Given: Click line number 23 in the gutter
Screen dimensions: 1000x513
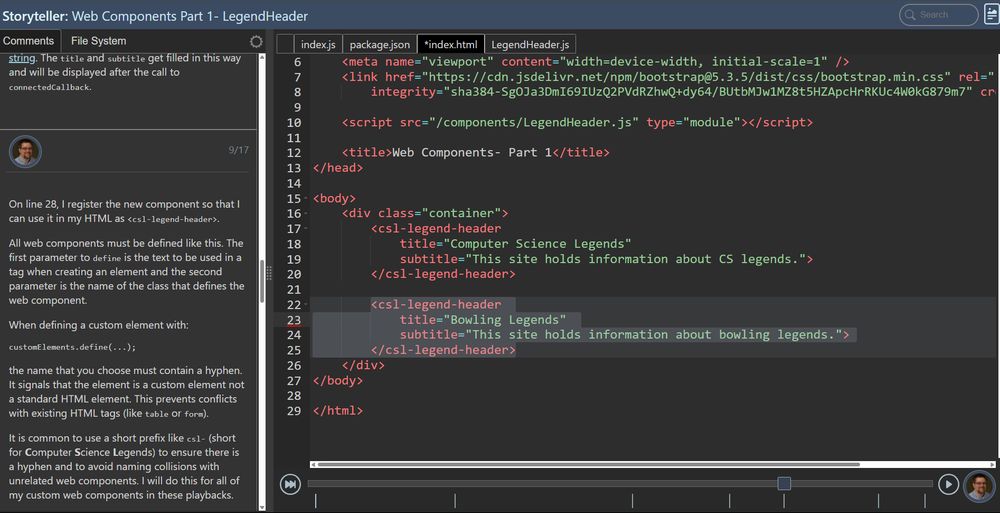Looking at the screenshot, I should [293, 320].
